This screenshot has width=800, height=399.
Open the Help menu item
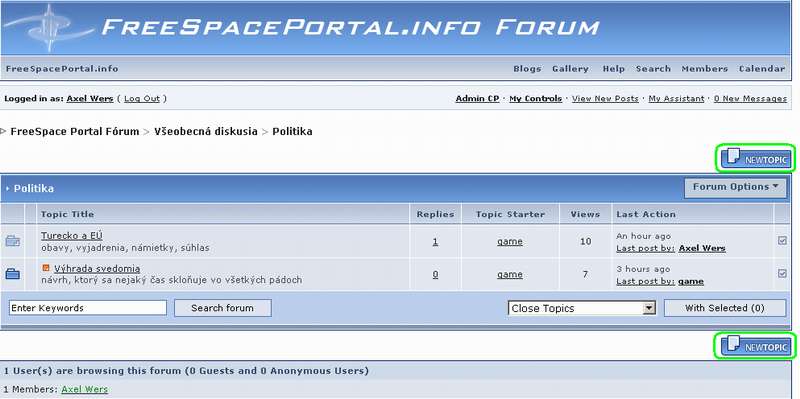pyautogui.click(x=613, y=69)
